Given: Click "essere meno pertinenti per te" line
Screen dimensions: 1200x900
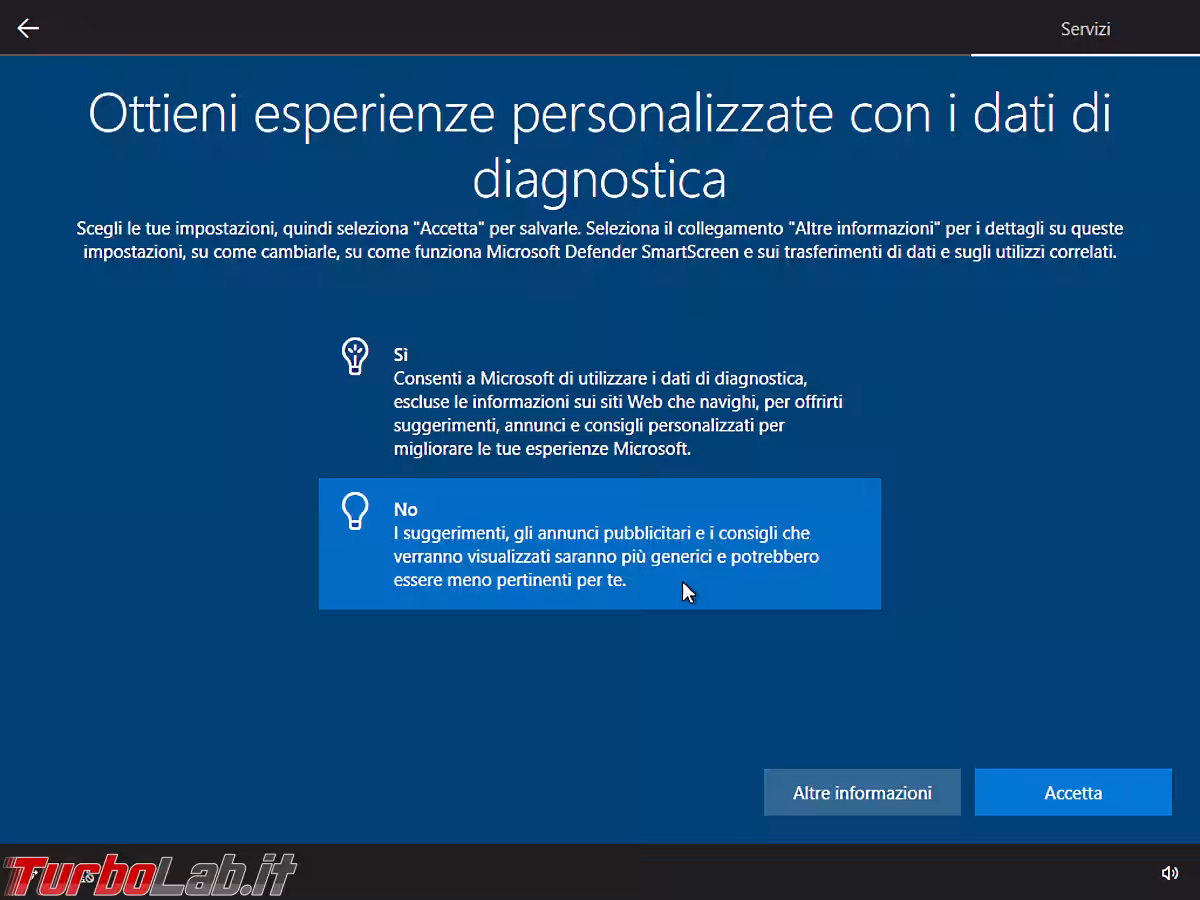Looking at the screenshot, I should (x=509, y=580).
